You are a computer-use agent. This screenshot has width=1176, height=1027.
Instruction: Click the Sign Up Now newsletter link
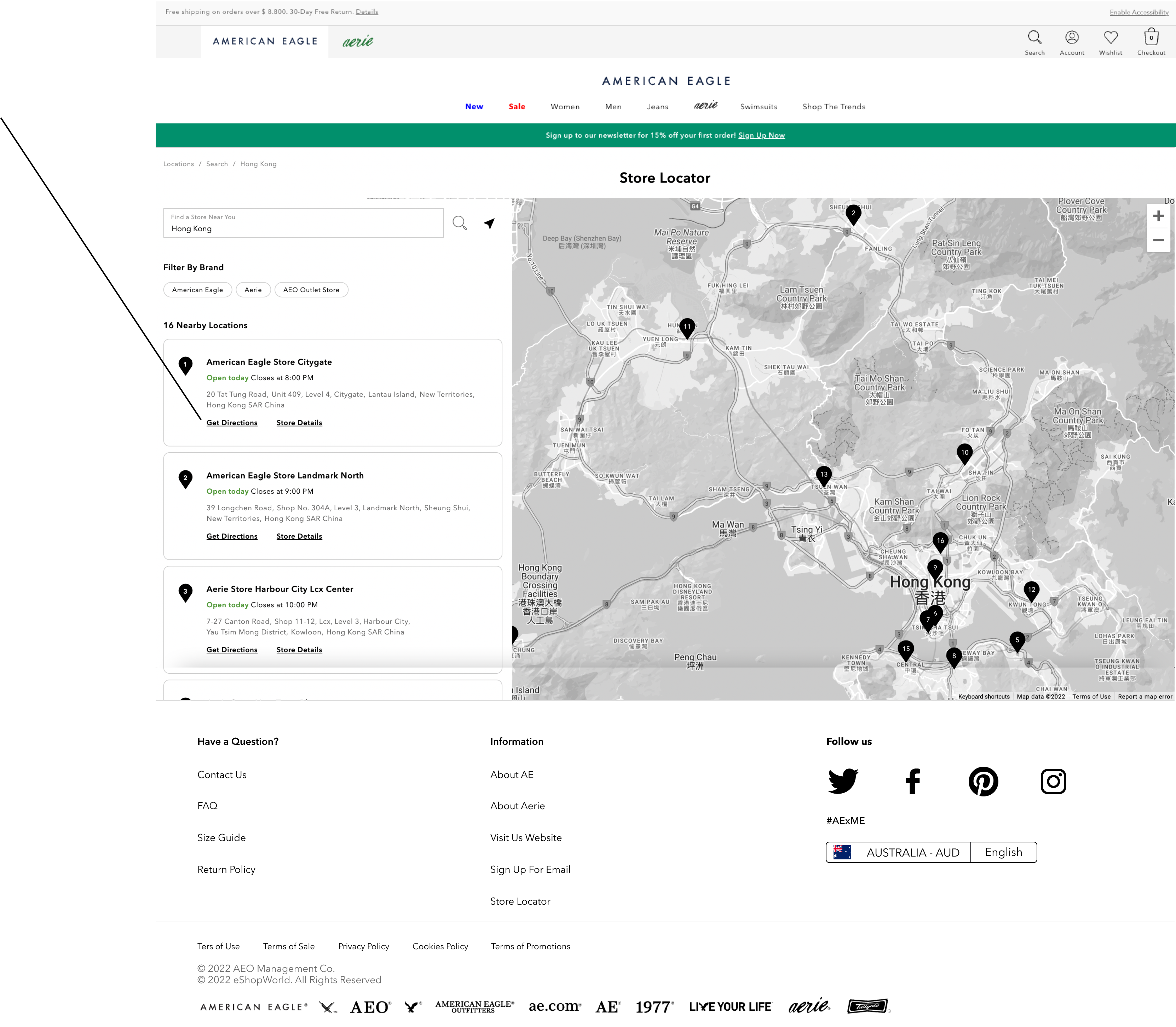click(x=761, y=135)
